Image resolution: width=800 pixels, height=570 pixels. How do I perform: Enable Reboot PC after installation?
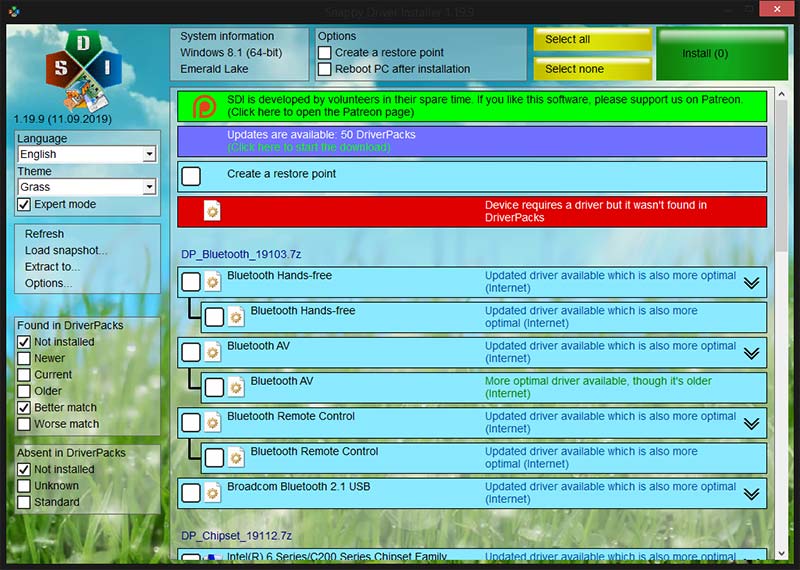pyautogui.click(x=324, y=69)
